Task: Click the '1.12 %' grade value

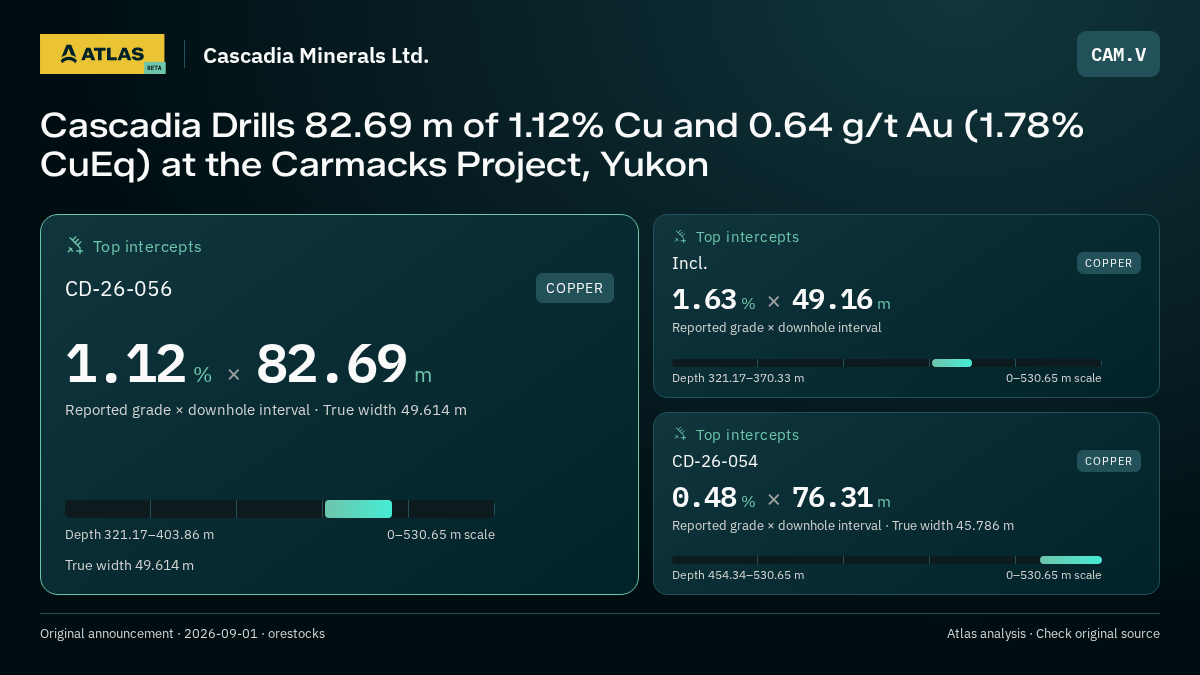Action: click(x=139, y=364)
